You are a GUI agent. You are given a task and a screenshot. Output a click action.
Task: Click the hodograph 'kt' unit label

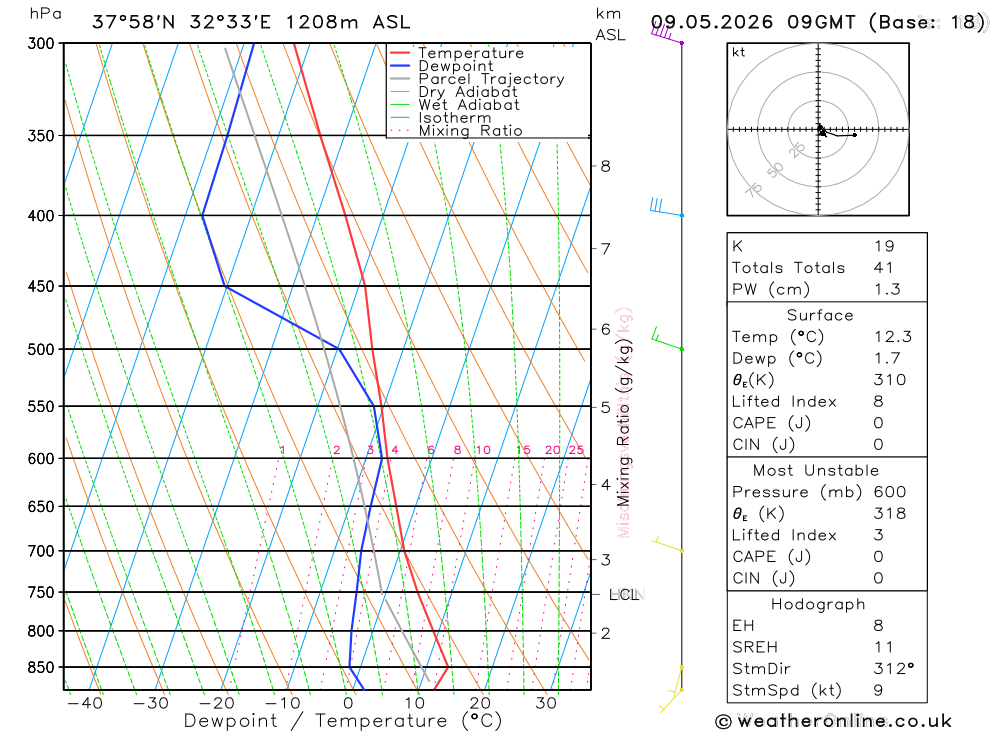[739, 52]
